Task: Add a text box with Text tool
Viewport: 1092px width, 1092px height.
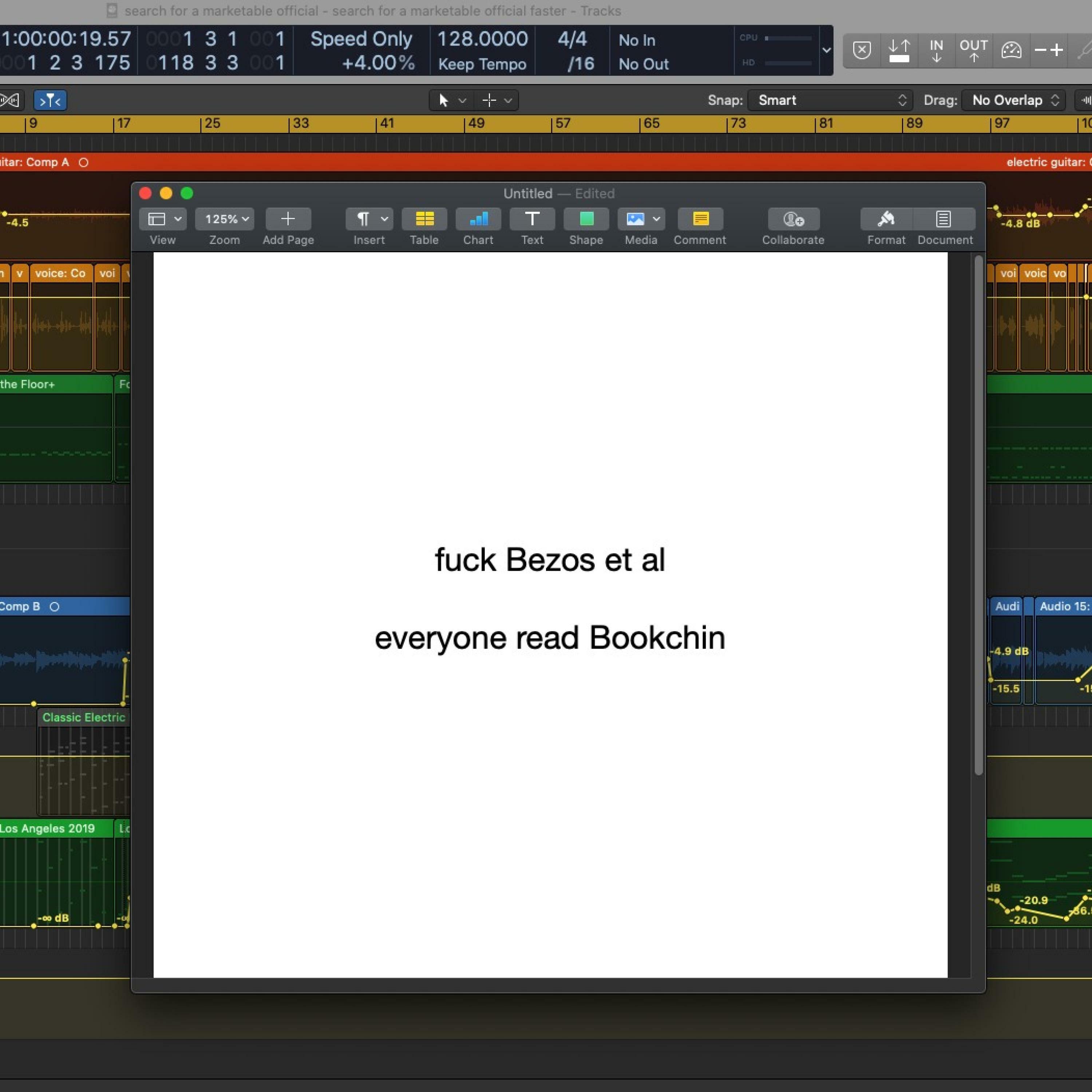Action: tap(532, 219)
